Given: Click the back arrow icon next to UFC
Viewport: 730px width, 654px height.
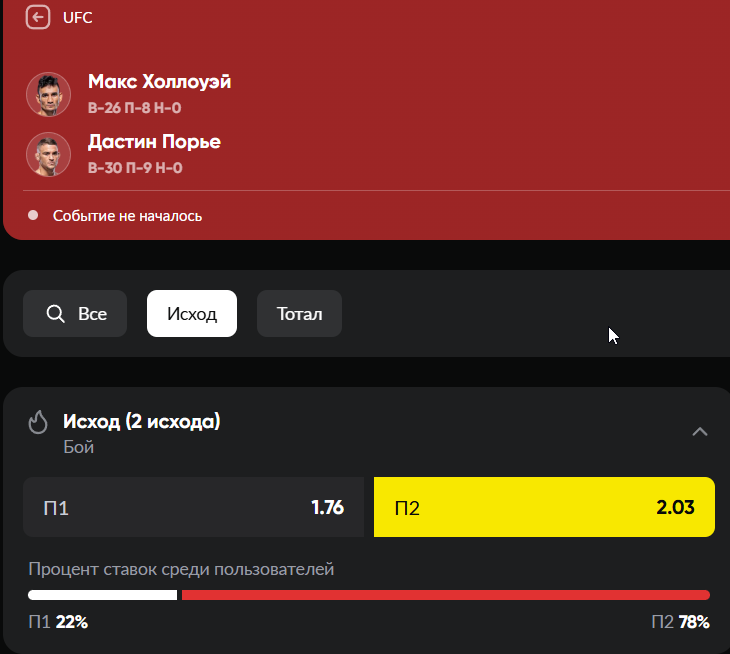Looking at the screenshot, I should 38,18.
